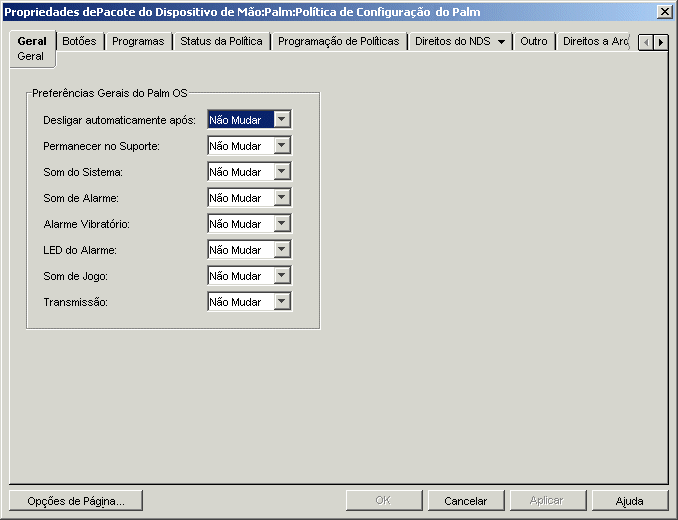Expand the Direitos do NDS tab menu arrow

pos(502,42)
